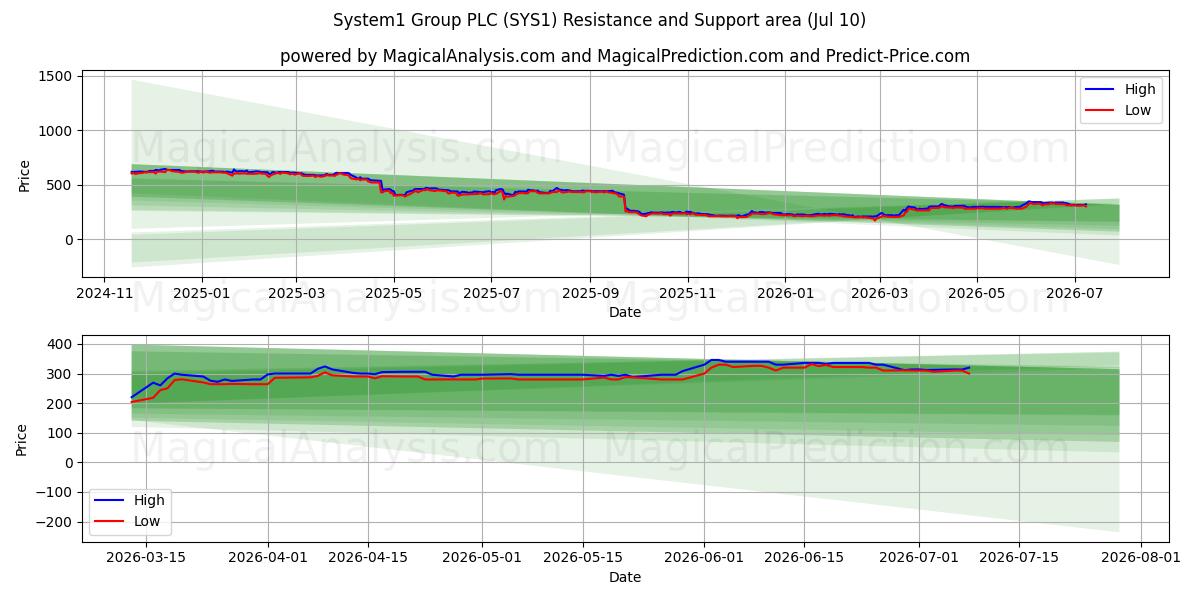The width and height of the screenshot is (1200, 600).
Task: Click the 2026-04-01 tick label
Action: 268,558
